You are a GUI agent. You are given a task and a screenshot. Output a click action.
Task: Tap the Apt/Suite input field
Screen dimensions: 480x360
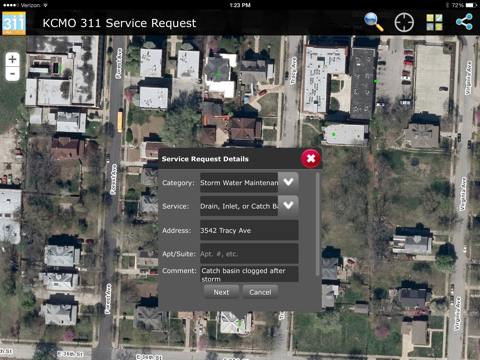pos(249,254)
